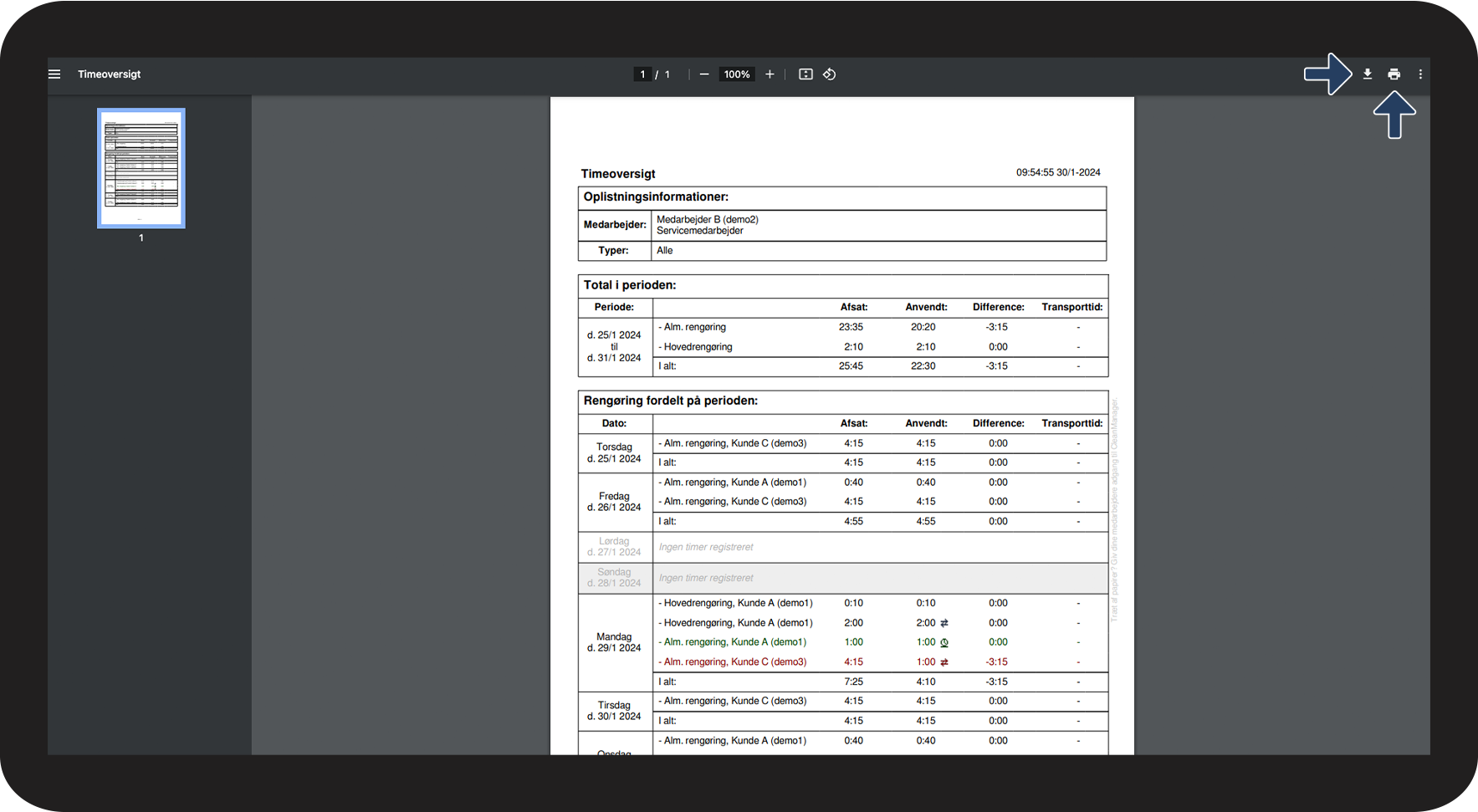This screenshot has width=1478, height=812.
Task: Click the page number input field
Action: [642, 74]
